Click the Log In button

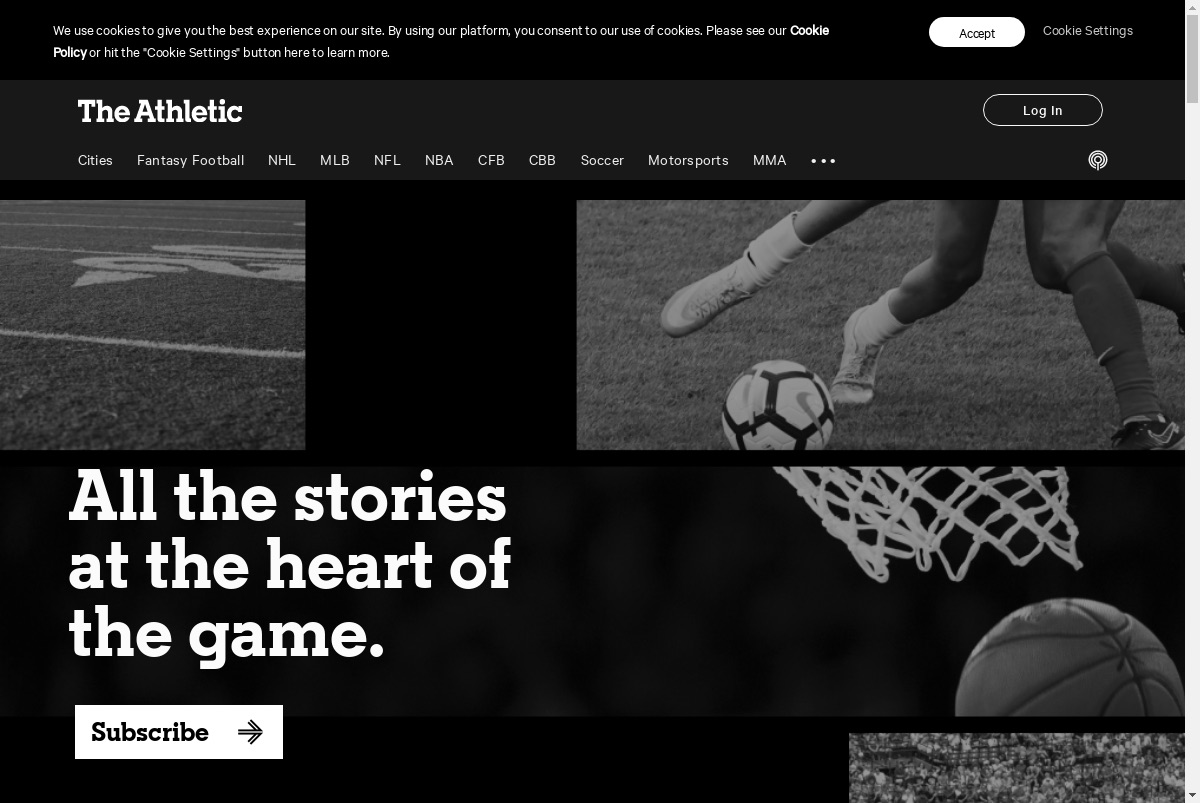coord(1042,110)
